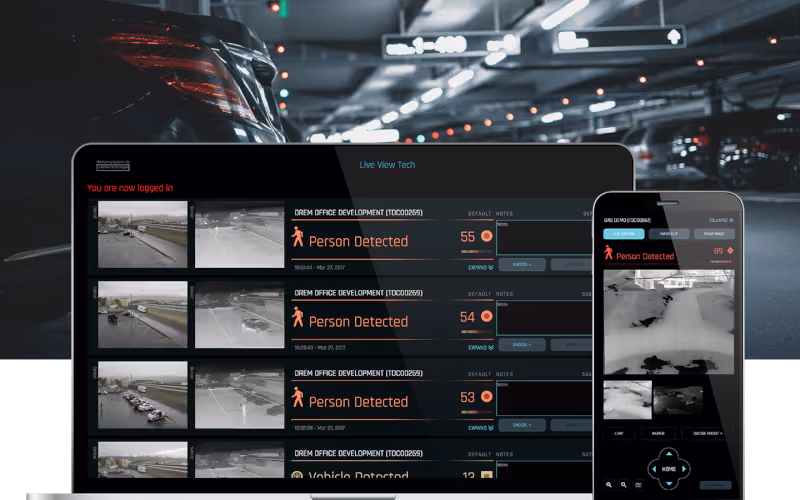This screenshot has height=500, width=800.
Task: Click the 'You are now logged in' message
Action: [130, 188]
